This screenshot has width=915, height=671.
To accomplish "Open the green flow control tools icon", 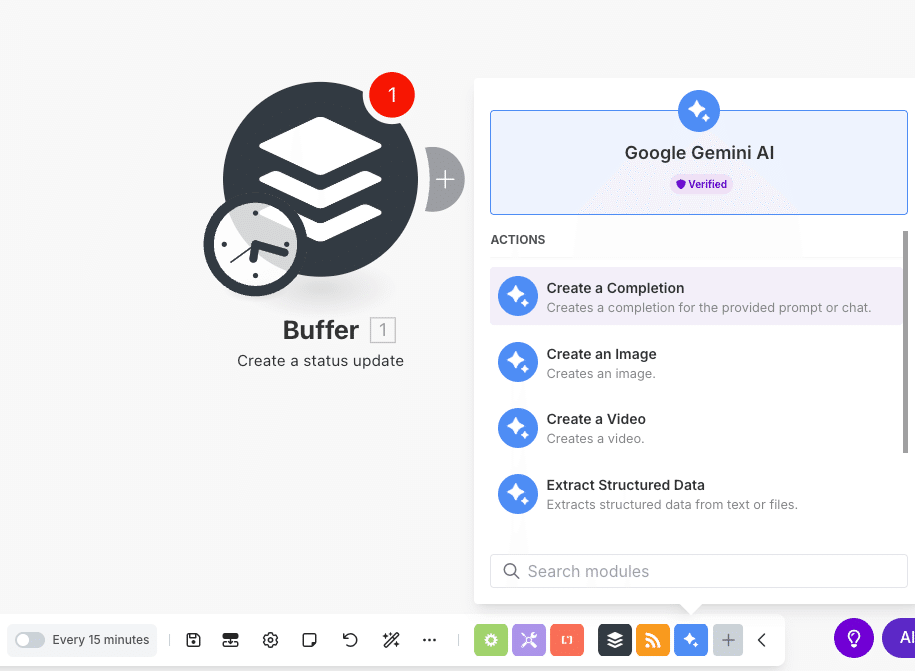I will [x=491, y=640].
